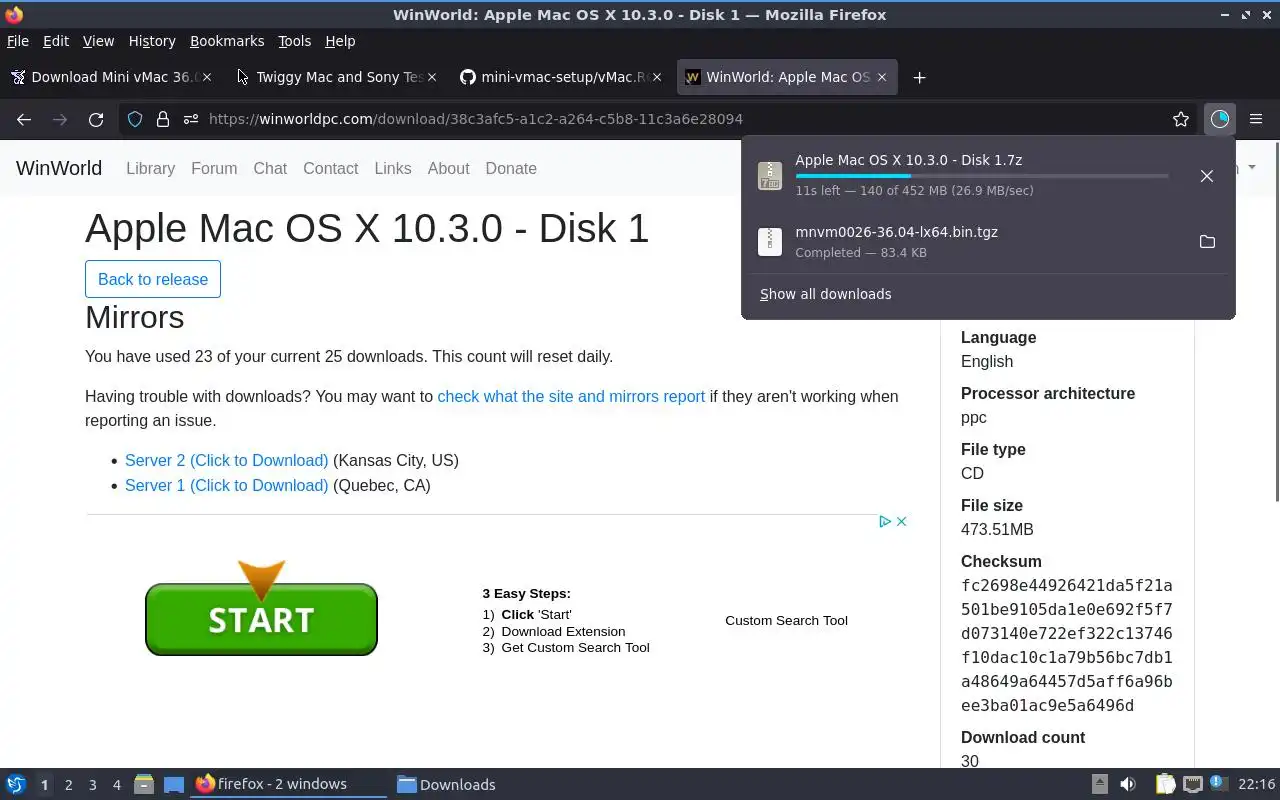The image size is (1280, 800).
Task: Open the Edit menu
Action: (x=56, y=41)
